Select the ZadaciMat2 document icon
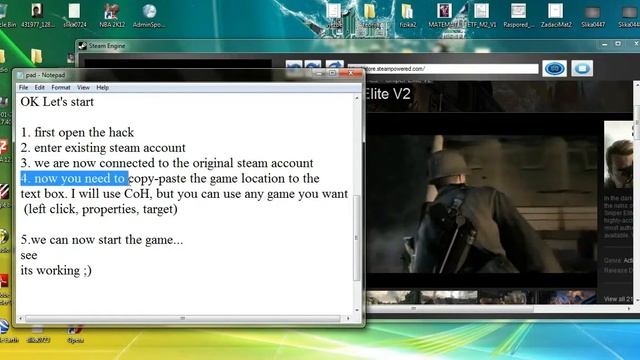The width and height of the screenshot is (640, 360). 556,16
